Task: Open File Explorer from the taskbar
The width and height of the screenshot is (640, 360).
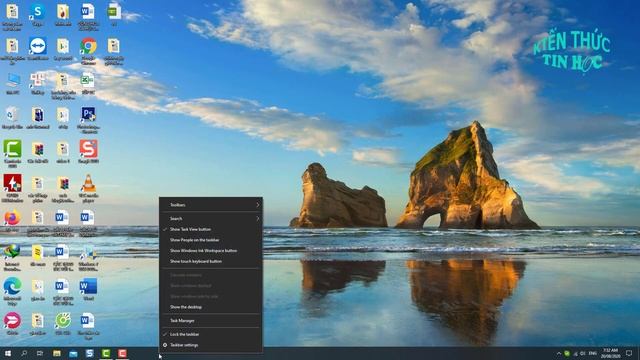Action: 57,353
